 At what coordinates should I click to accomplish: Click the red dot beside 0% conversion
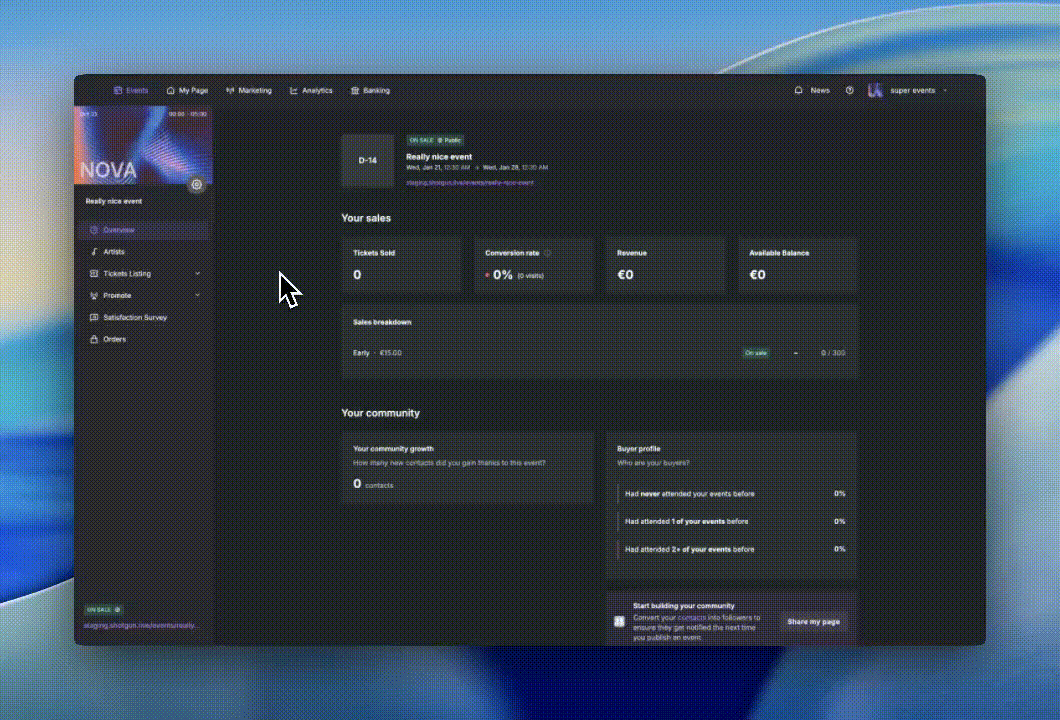pos(487,275)
